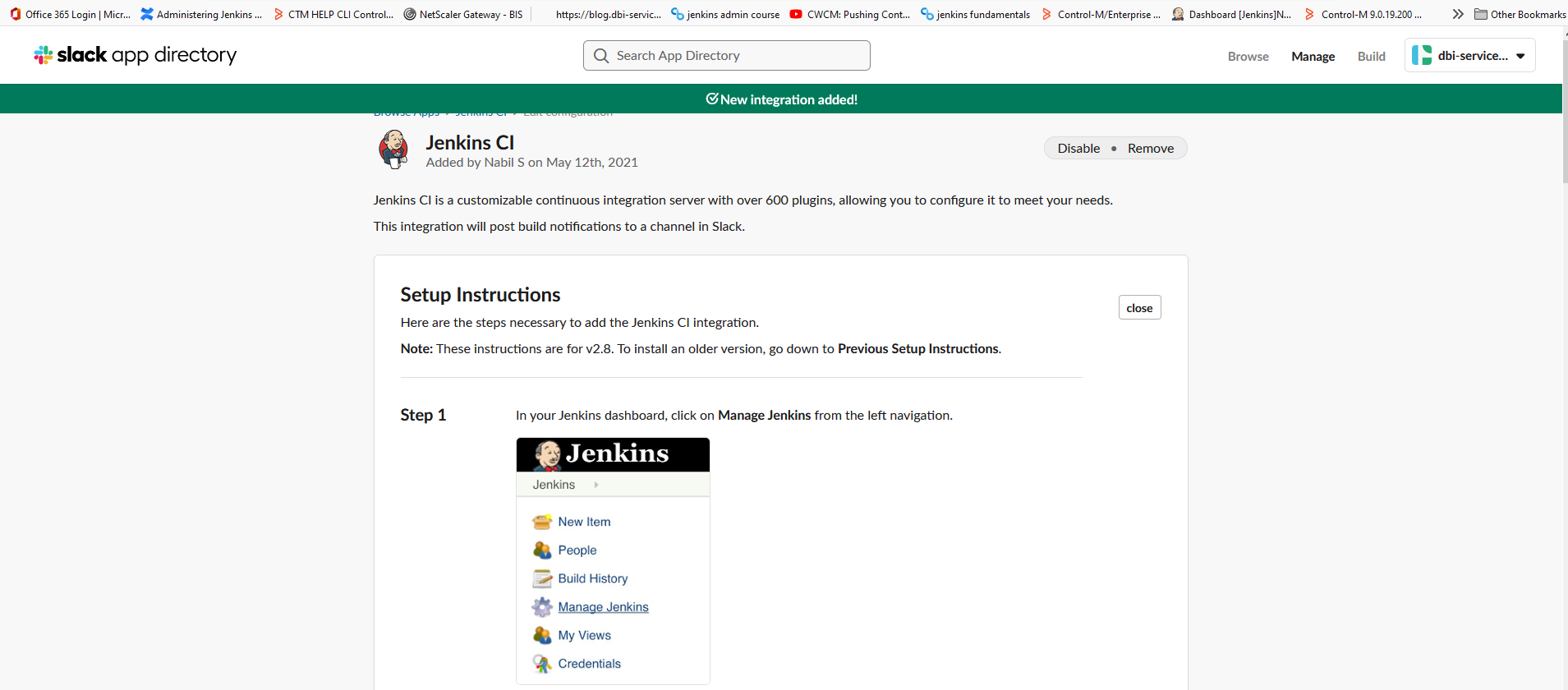The width and height of the screenshot is (1568, 690).
Task: Click the Jenkins CI butler app icon
Action: coord(394,149)
